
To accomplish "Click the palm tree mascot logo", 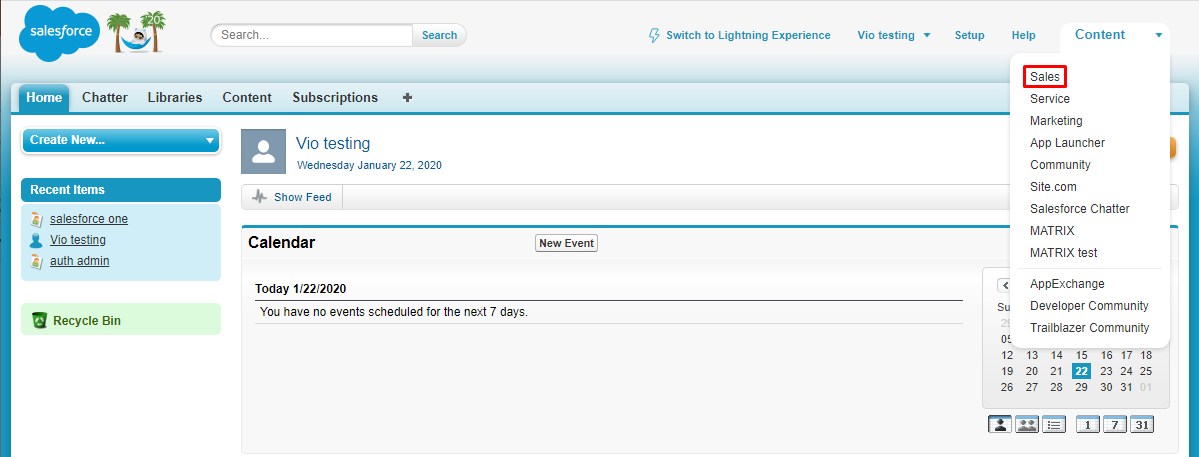I will tap(136, 33).
